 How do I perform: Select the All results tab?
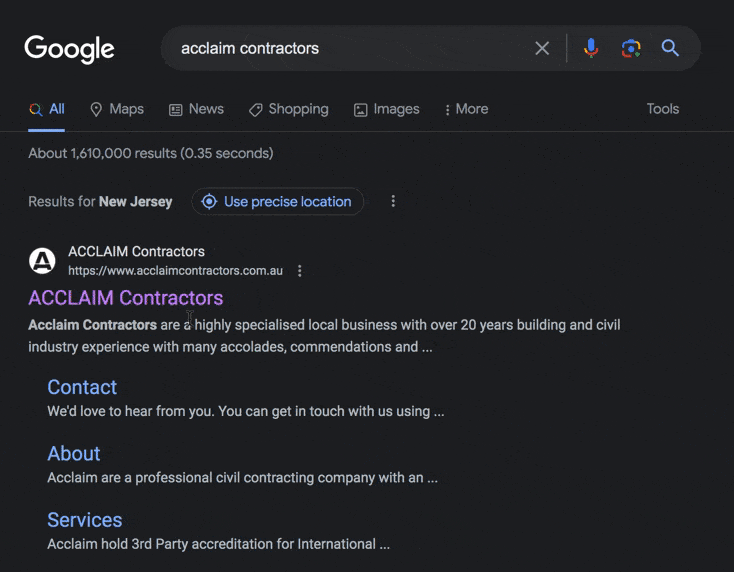pos(47,109)
